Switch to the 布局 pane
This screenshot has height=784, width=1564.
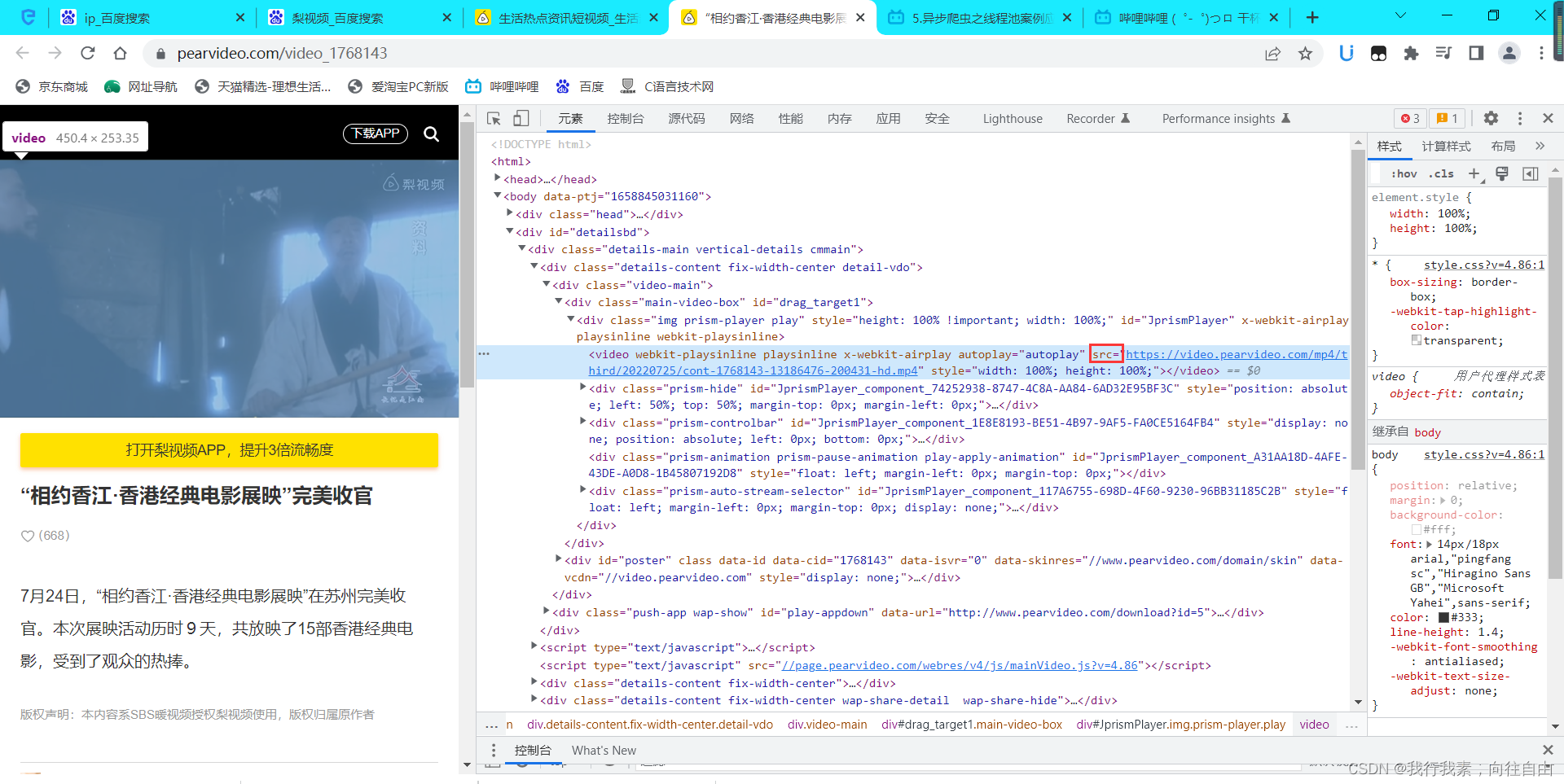coord(1503,147)
